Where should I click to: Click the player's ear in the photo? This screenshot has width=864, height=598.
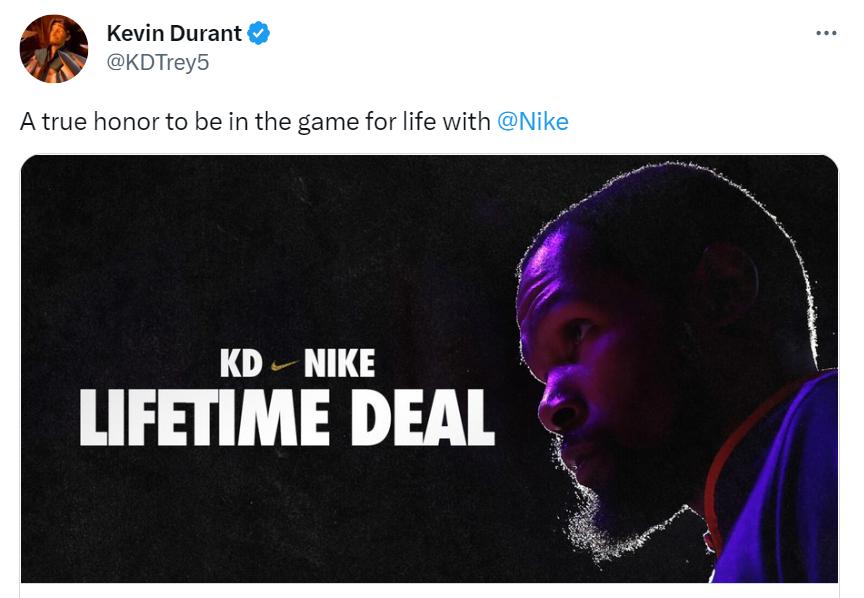coord(728,290)
